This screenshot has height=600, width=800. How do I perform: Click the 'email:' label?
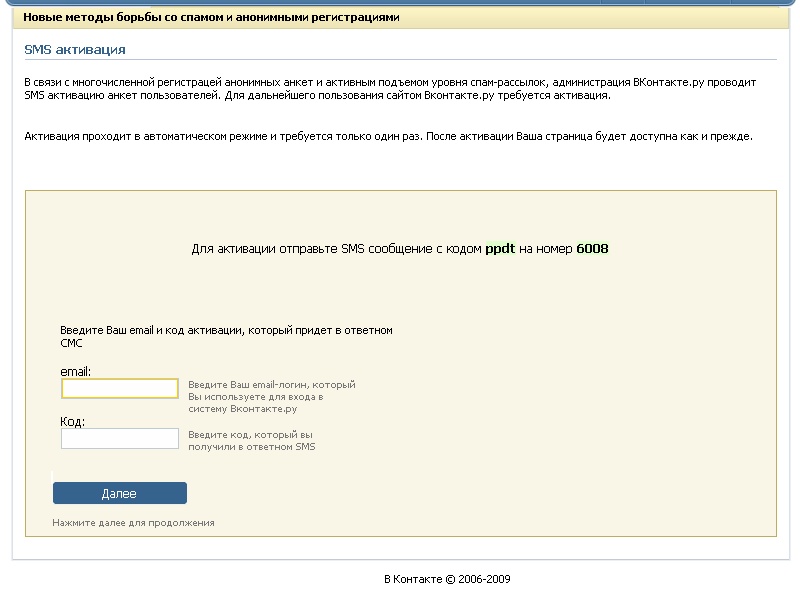[76, 371]
